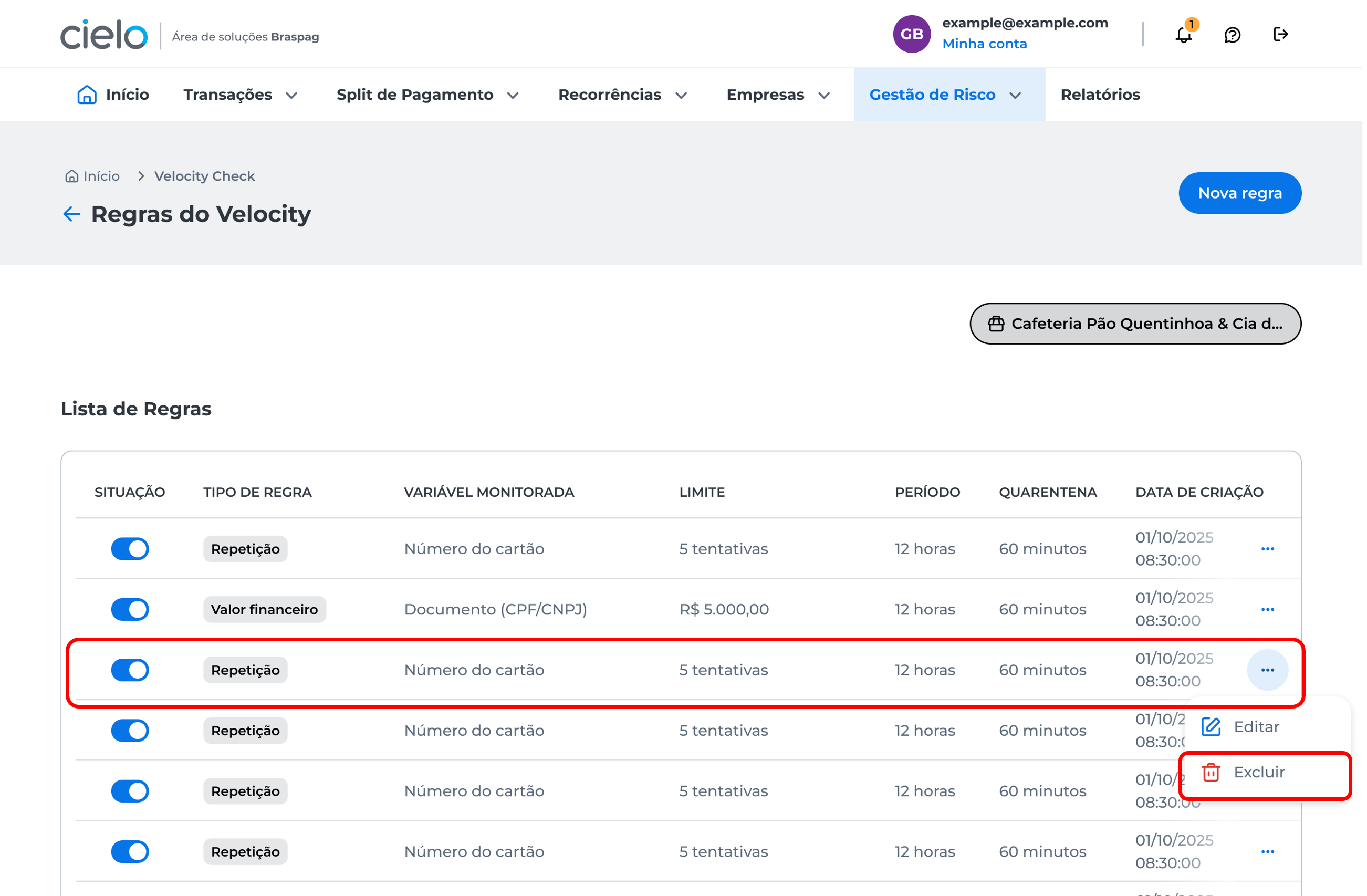The image size is (1367, 896).
Task: Click the Cielo logo
Action: pos(104,35)
